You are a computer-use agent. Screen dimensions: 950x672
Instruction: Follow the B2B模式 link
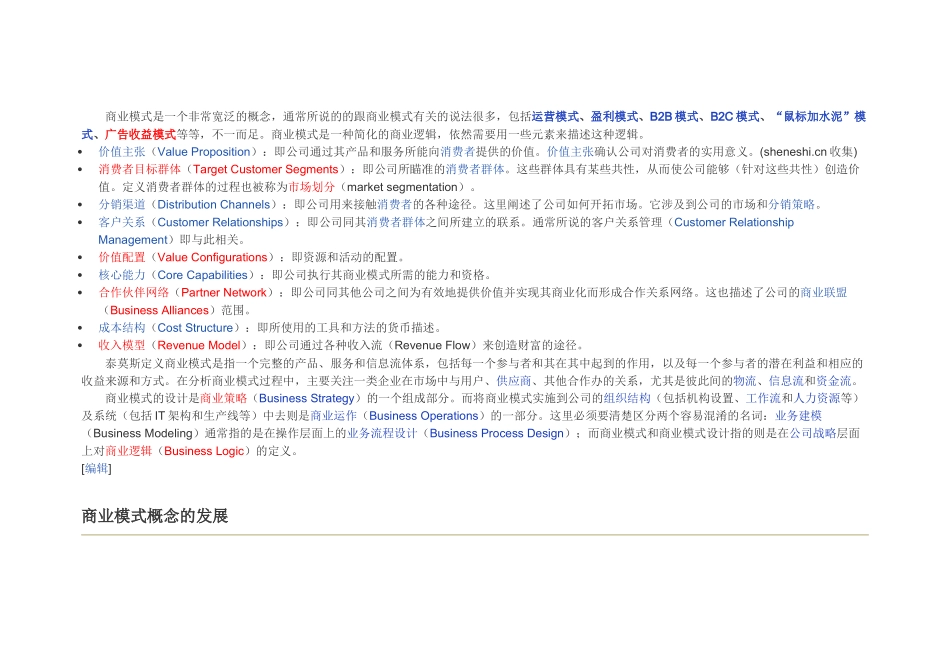674,116
